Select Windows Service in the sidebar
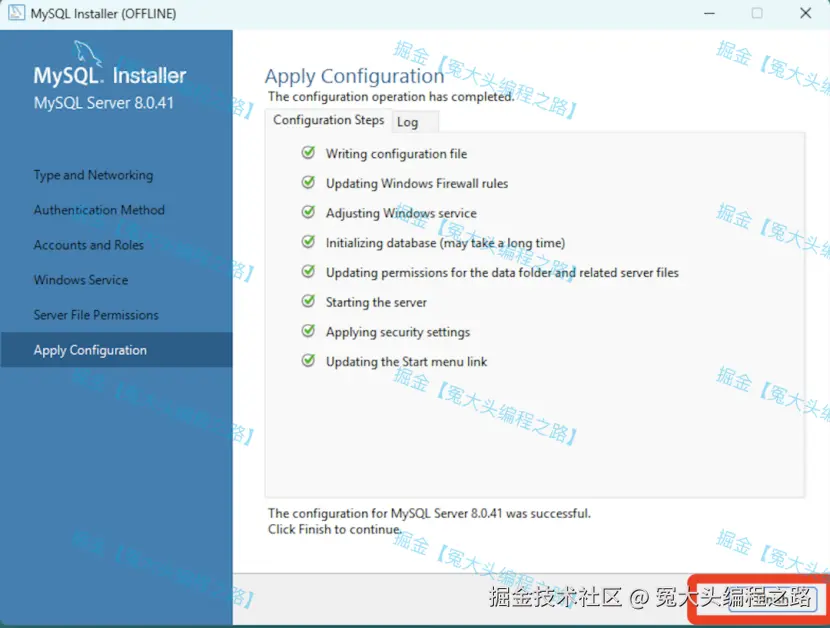The height and width of the screenshot is (628, 830). click(x=81, y=280)
